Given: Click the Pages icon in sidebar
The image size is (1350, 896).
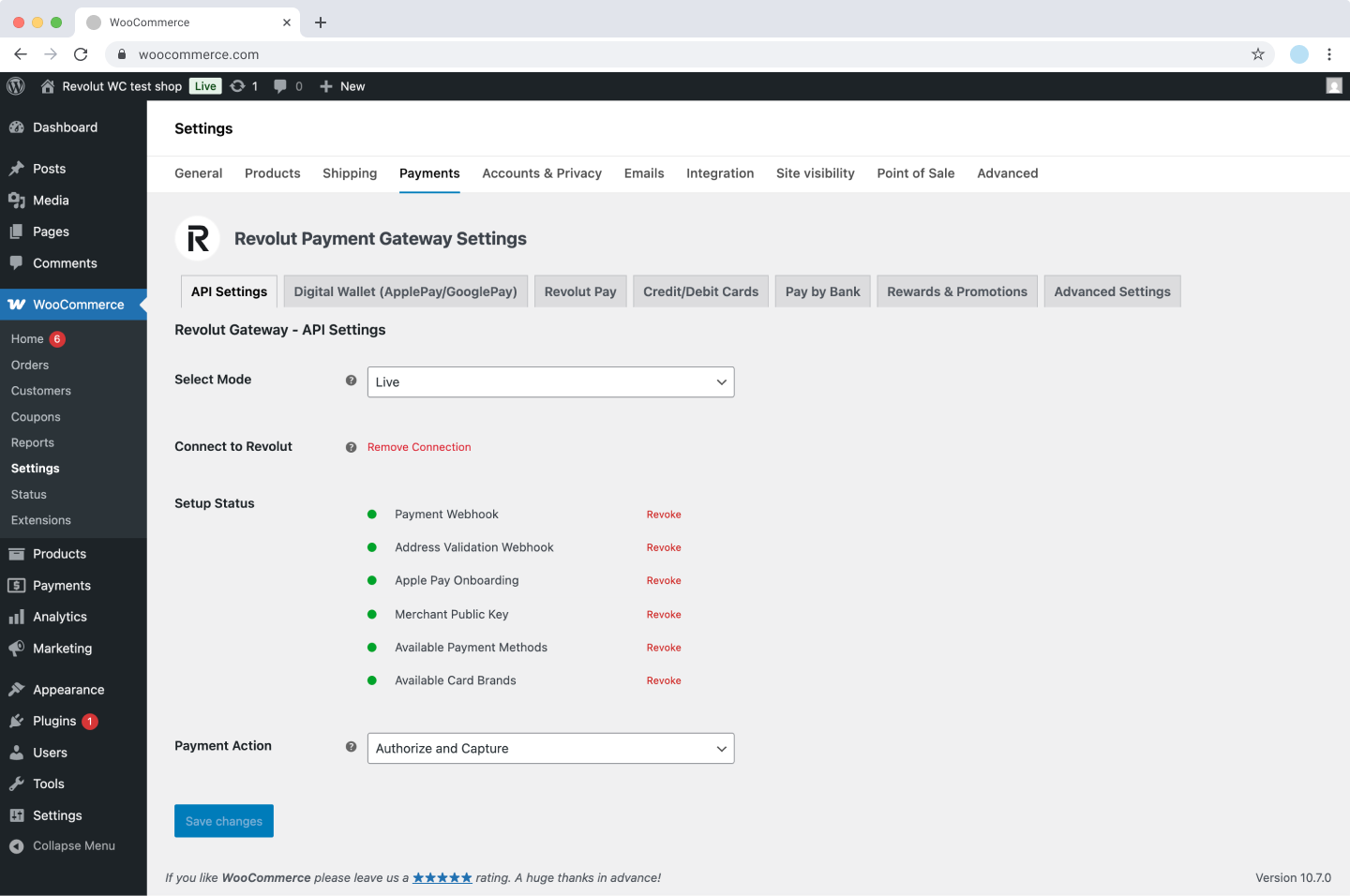Looking at the screenshot, I should point(17,231).
